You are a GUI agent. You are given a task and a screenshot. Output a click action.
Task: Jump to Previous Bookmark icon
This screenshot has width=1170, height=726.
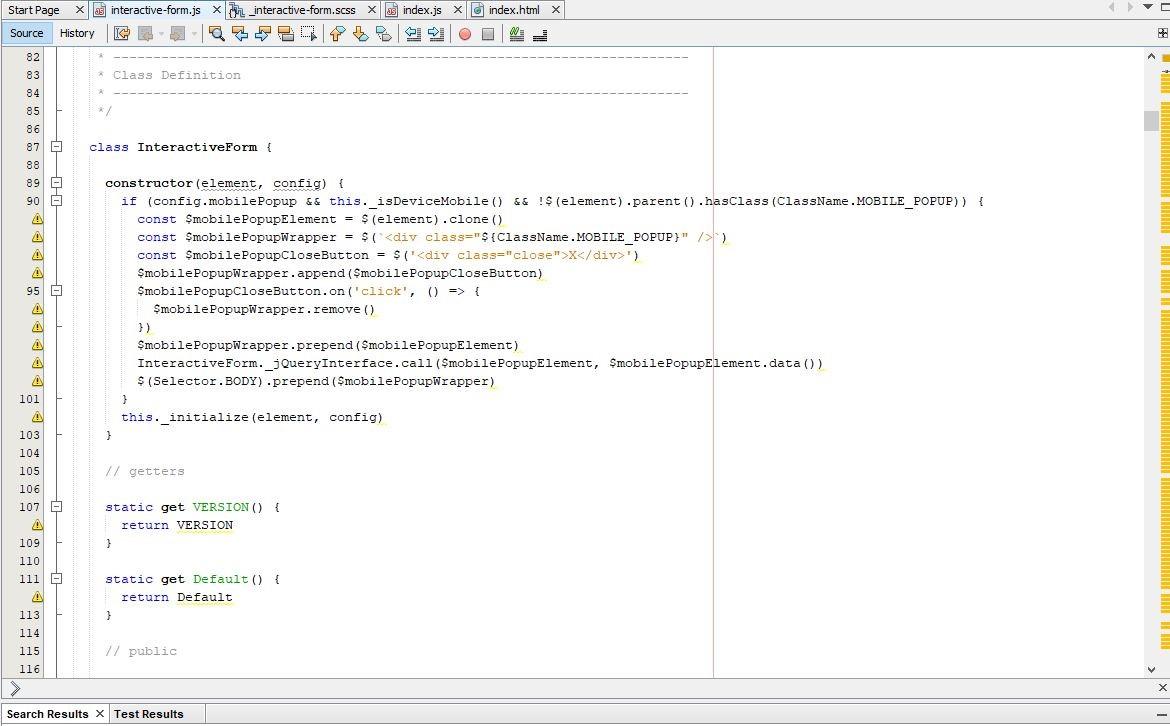click(x=337, y=34)
